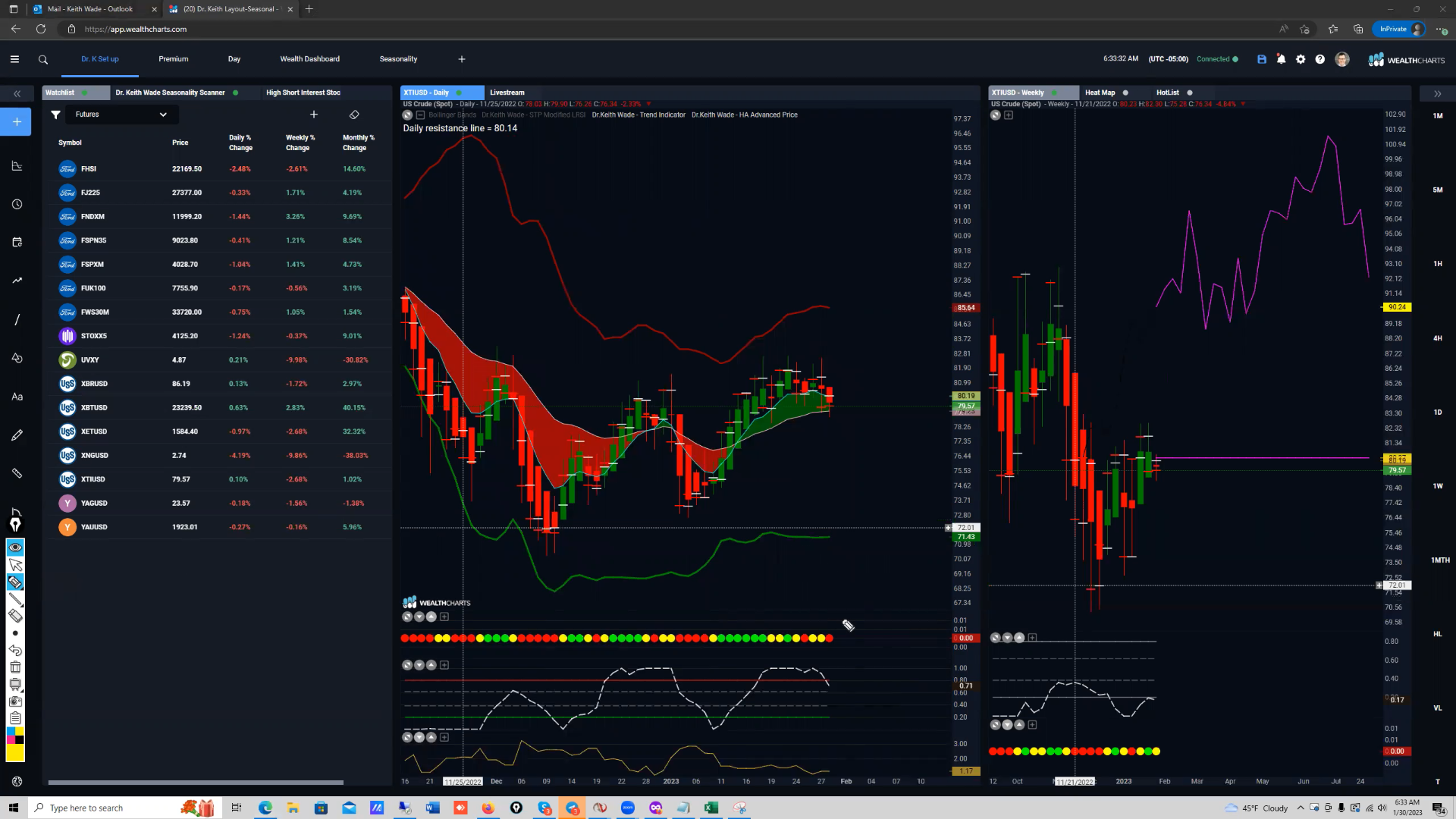The height and width of the screenshot is (819, 1456).
Task: Collapse the daily chart indicator list with the minus box
Action: [420, 115]
